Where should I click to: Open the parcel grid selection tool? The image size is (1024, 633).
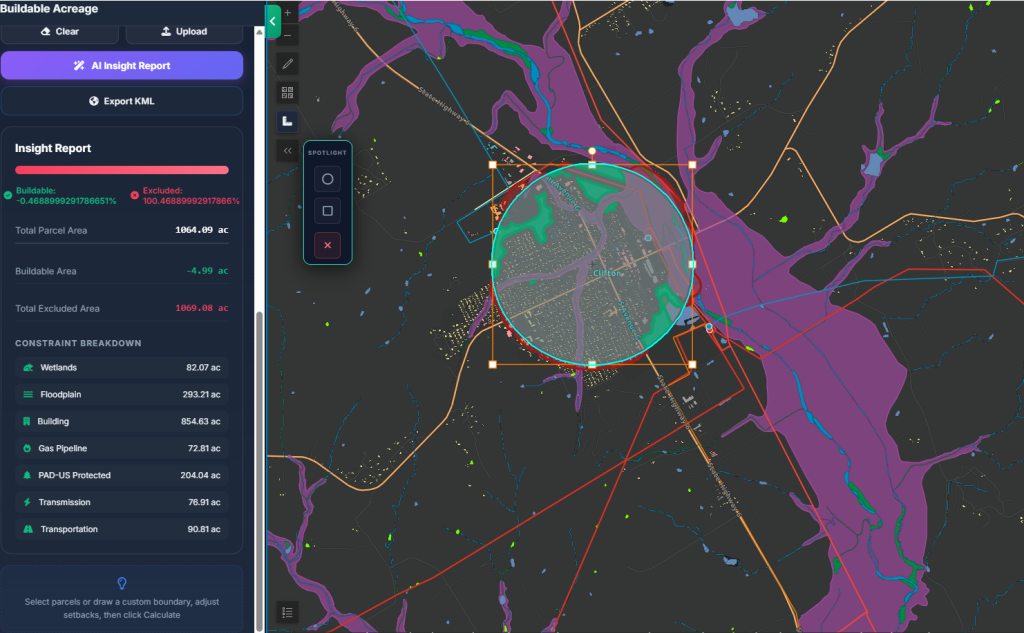pyautogui.click(x=287, y=92)
